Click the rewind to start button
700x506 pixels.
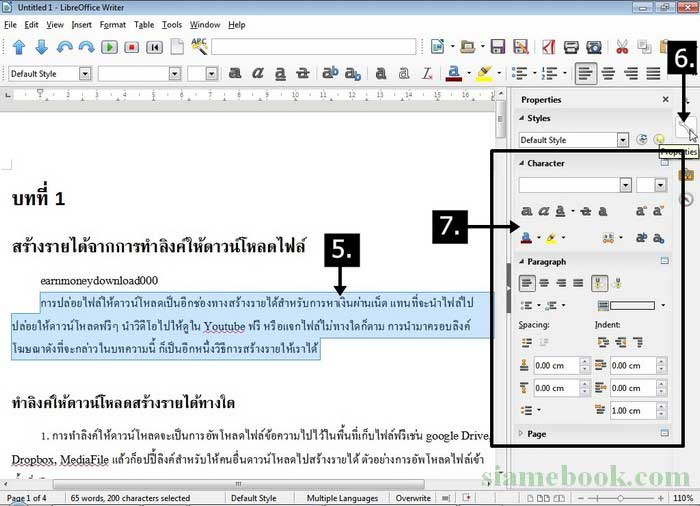[154, 47]
